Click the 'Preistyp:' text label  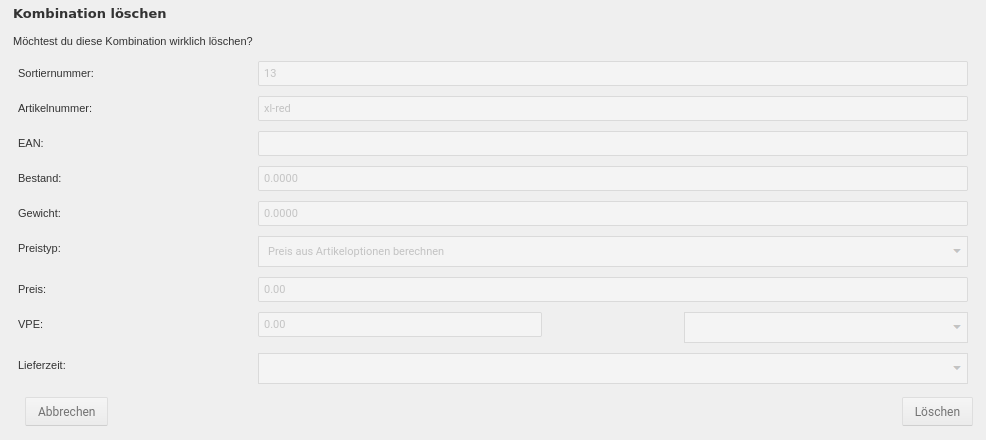click(39, 248)
